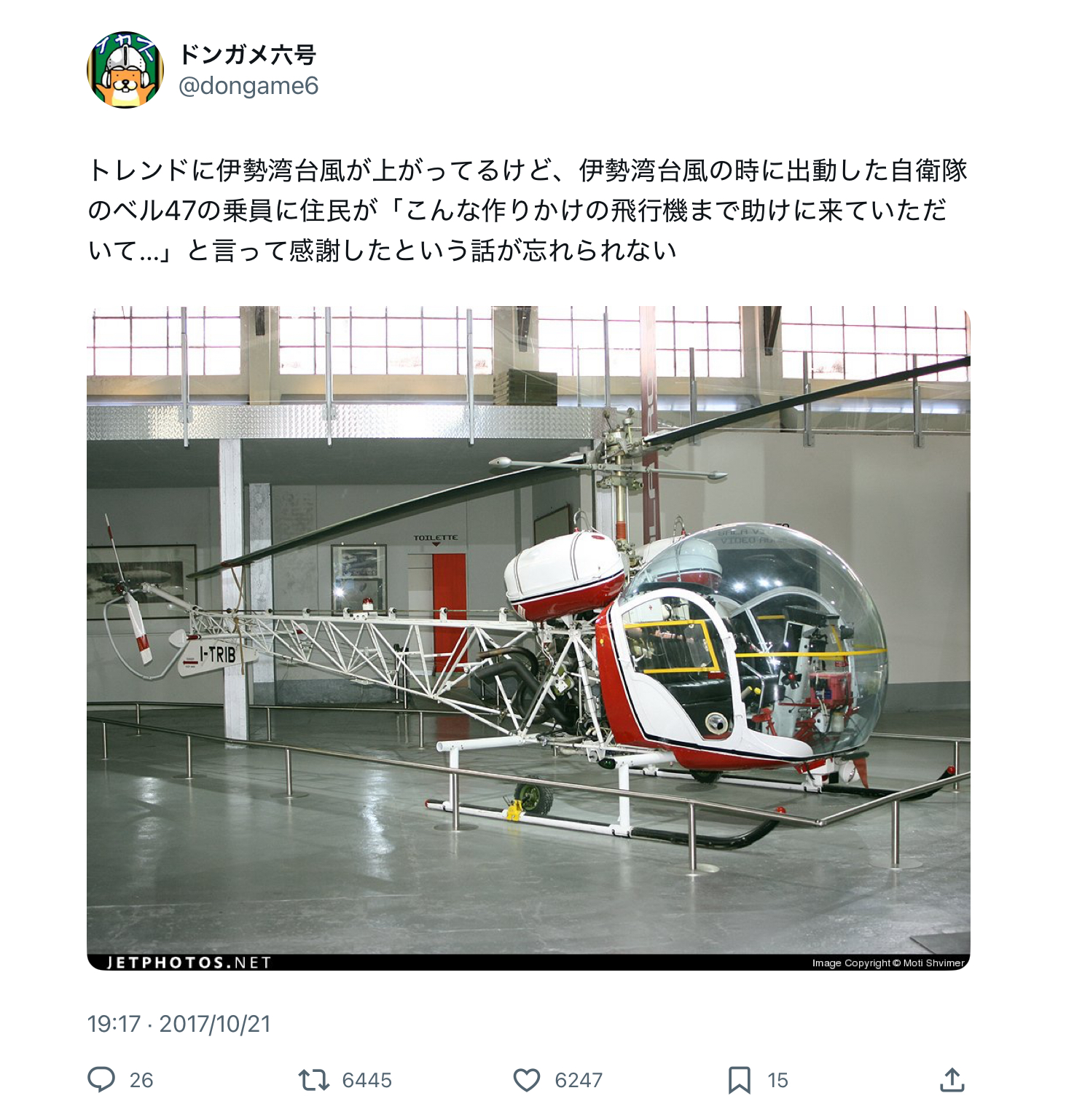Viewport: 1066px width, 1120px height.
Task: Share the tweet via upload icon
Action: point(952,1079)
